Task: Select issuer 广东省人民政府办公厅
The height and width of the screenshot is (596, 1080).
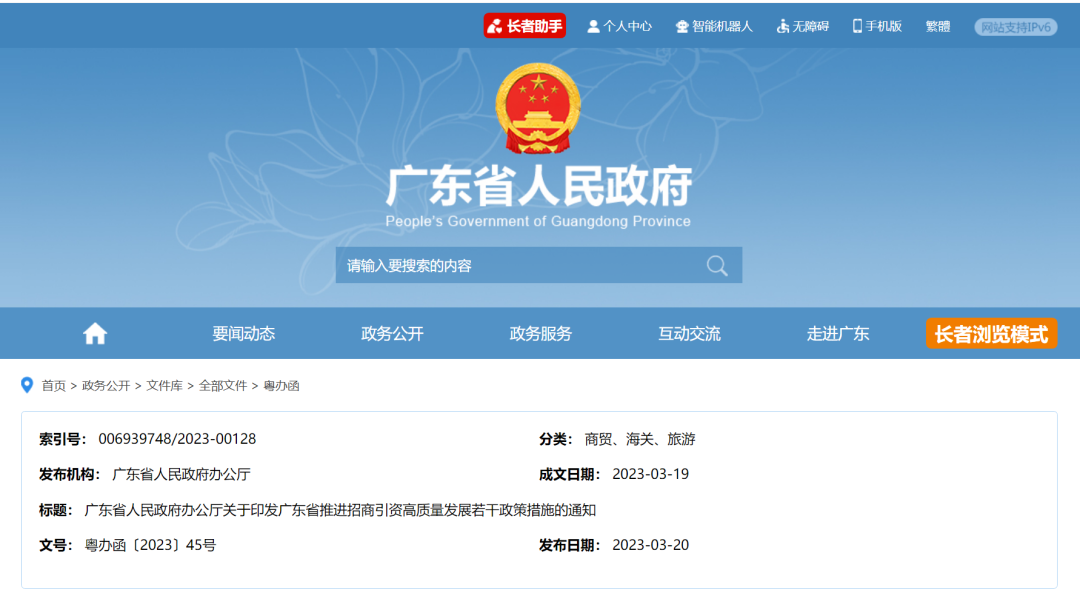Action: click(x=181, y=474)
